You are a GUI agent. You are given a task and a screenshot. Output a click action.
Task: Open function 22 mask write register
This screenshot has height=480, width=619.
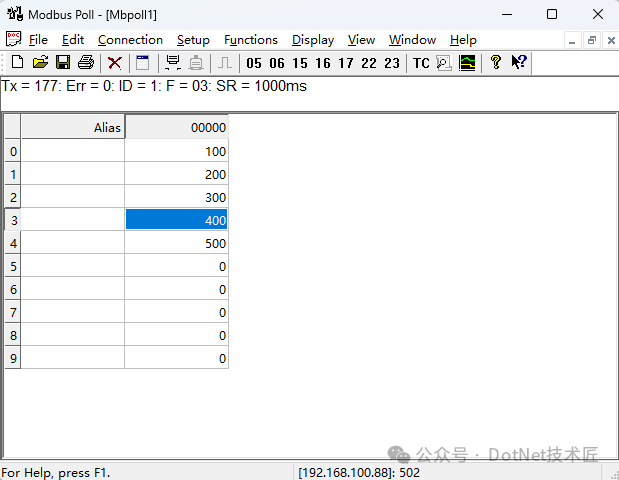pos(369,63)
